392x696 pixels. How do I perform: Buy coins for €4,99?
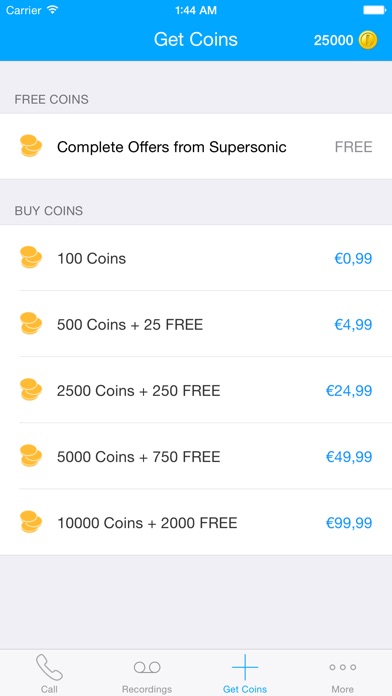[353, 324]
